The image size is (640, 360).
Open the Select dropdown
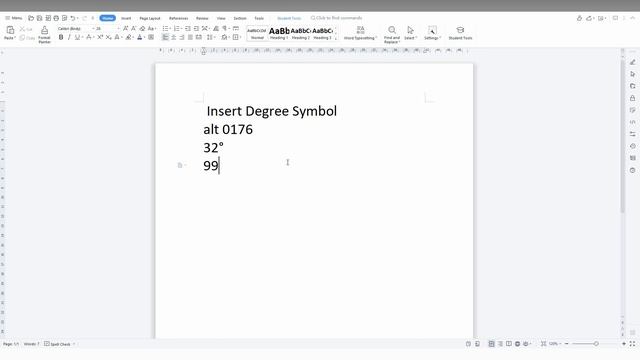click(410, 33)
